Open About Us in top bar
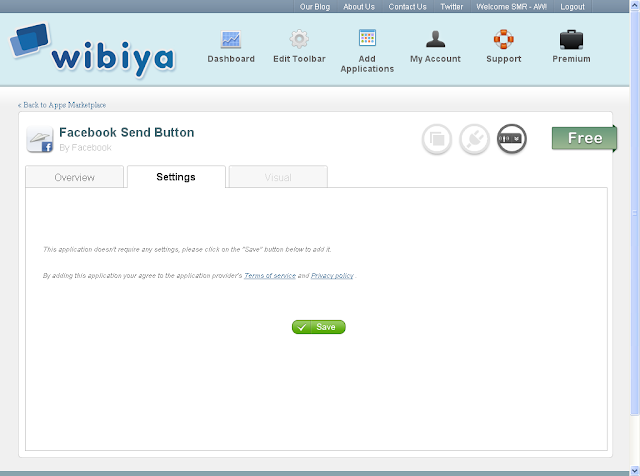Viewport: 640px width, 476px height. click(359, 7)
